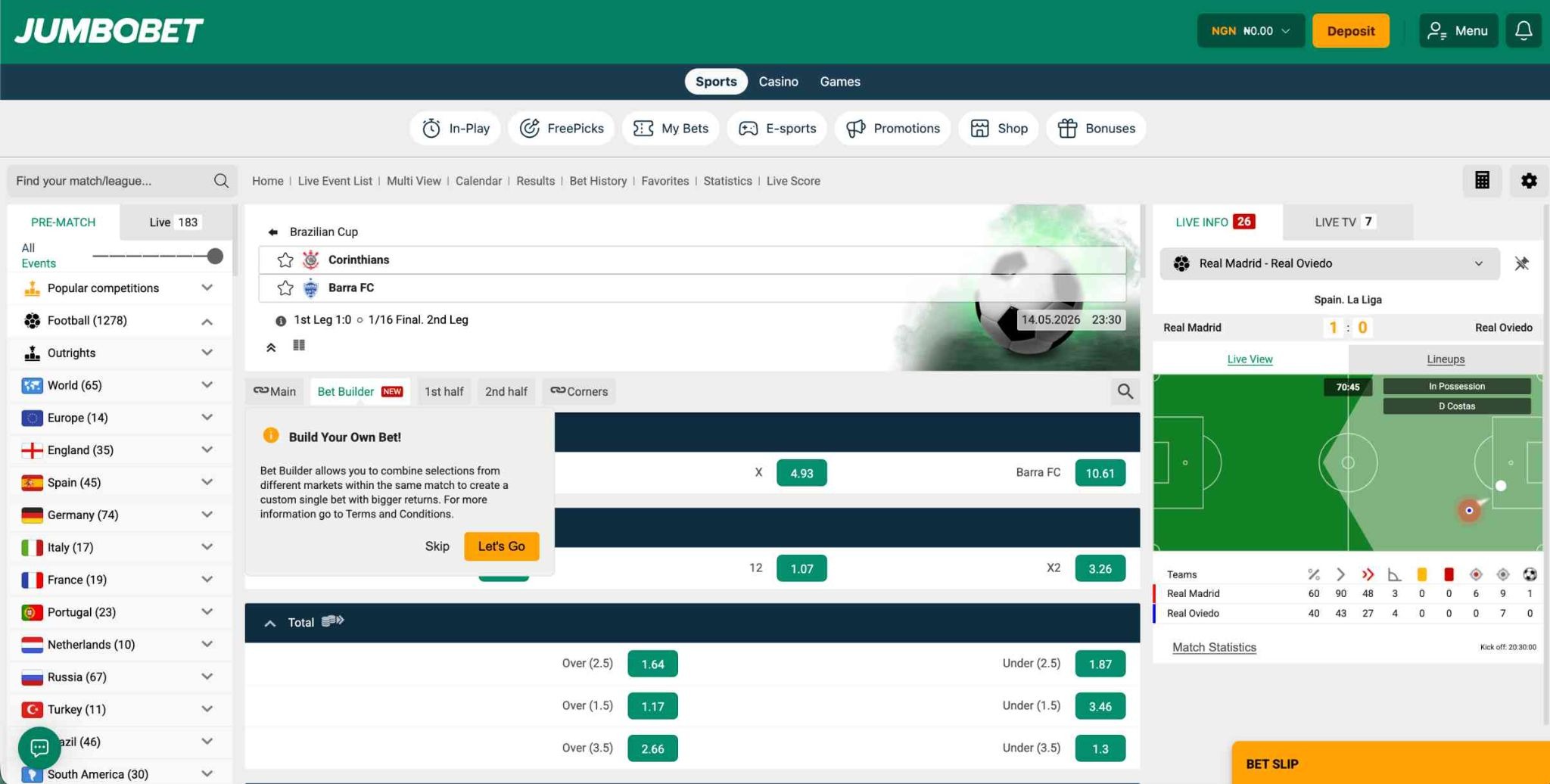Open the notifications bell icon
Viewport: 1550px width, 784px height.
pyautogui.click(x=1524, y=31)
